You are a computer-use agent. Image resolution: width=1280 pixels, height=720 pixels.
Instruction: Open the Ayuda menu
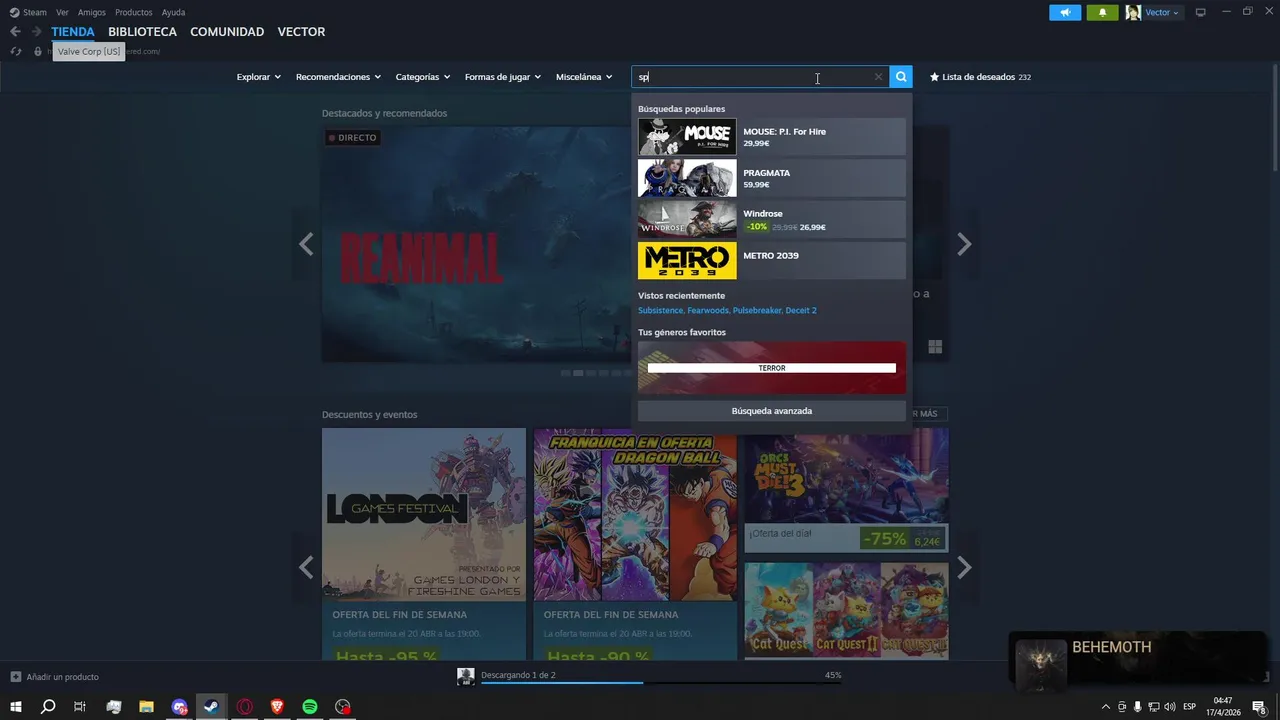coord(173,12)
